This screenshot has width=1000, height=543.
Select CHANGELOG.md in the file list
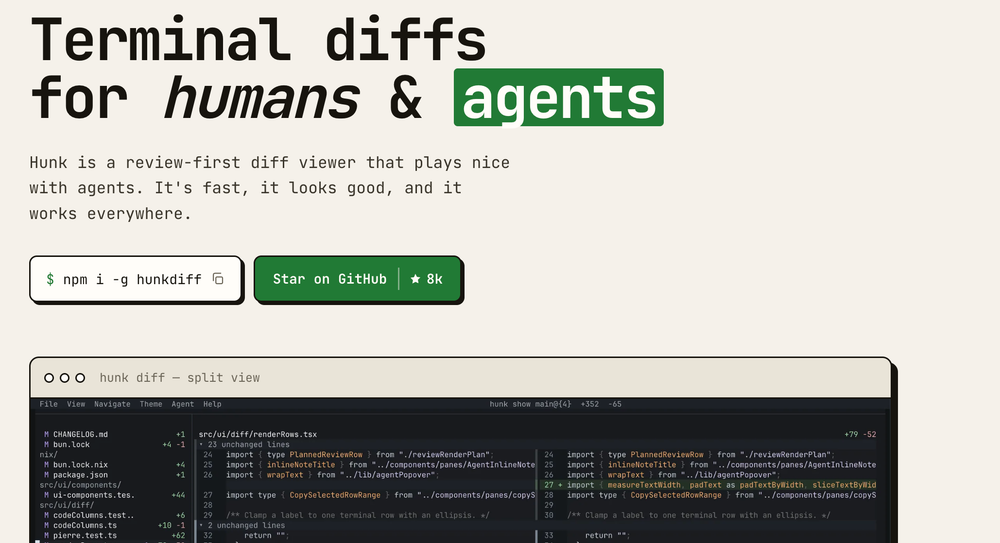coord(80,435)
